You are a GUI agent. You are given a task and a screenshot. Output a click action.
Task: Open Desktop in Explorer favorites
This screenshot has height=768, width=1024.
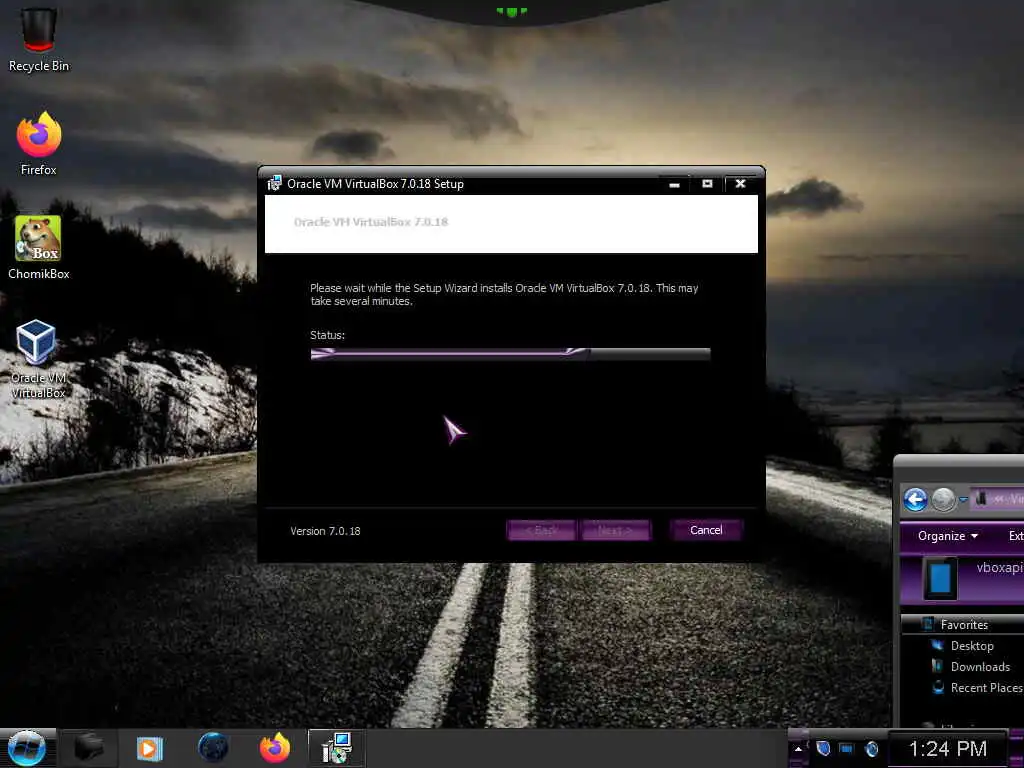tap(972, 646)
